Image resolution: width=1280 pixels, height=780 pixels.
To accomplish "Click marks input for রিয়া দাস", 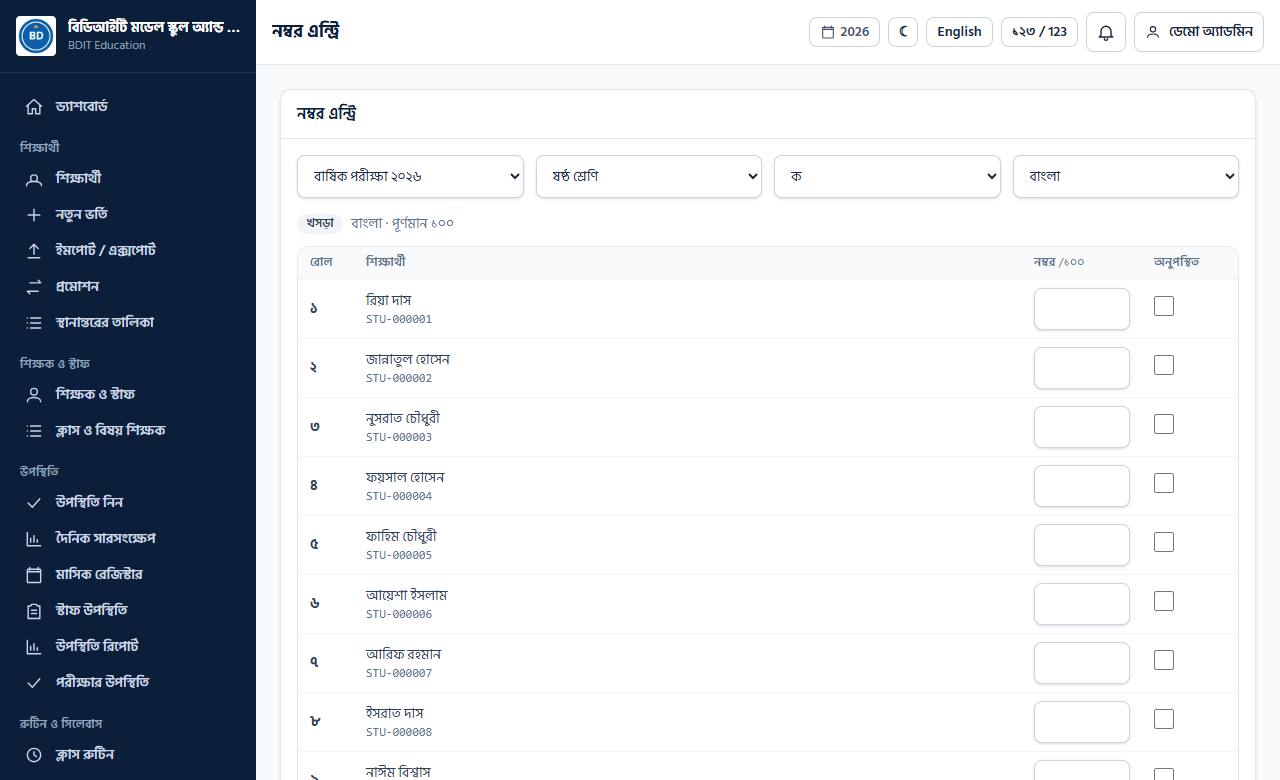I will click(1082, 309).
